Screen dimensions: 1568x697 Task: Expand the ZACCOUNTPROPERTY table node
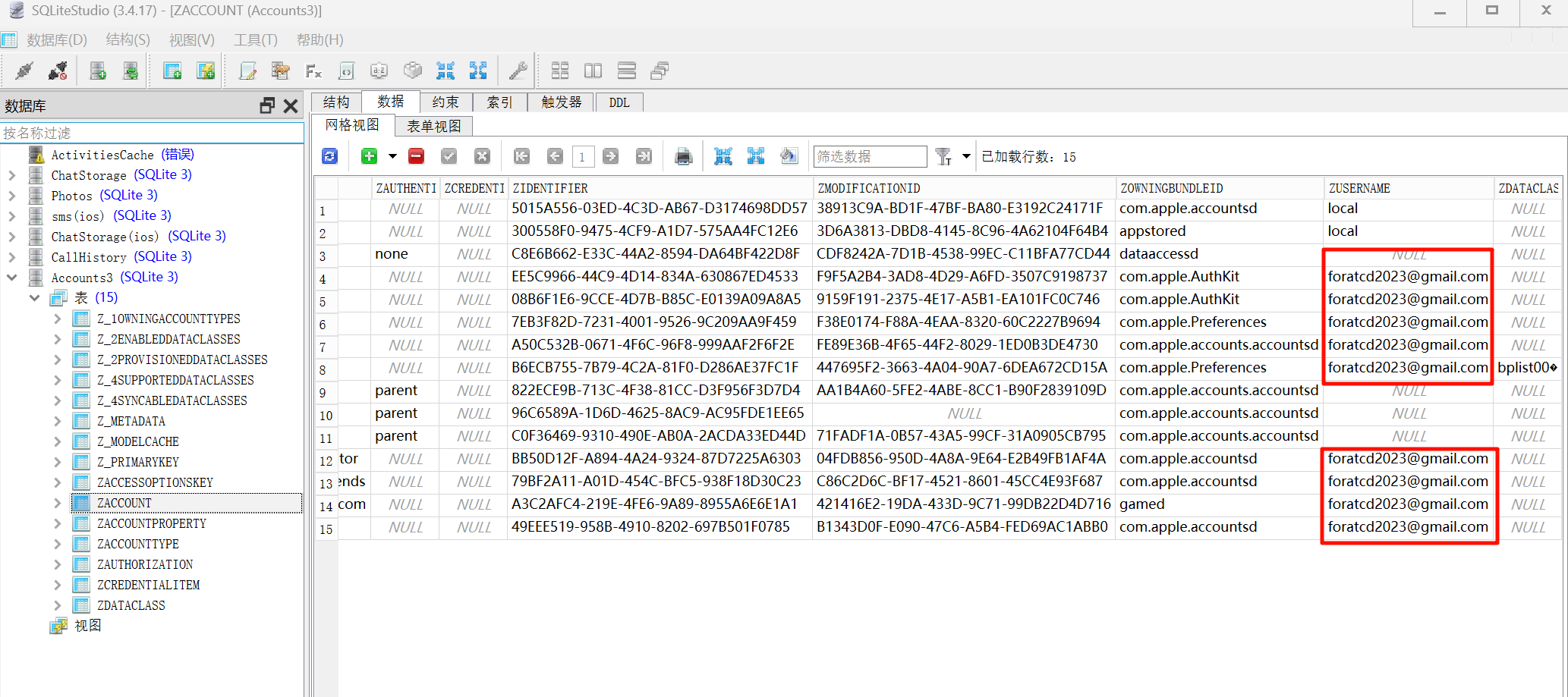58,523
